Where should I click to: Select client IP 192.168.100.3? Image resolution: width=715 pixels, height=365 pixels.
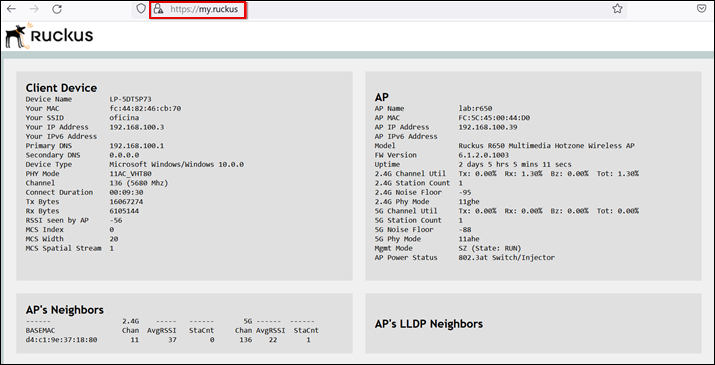pyautogui.click(x=137, y=127)
